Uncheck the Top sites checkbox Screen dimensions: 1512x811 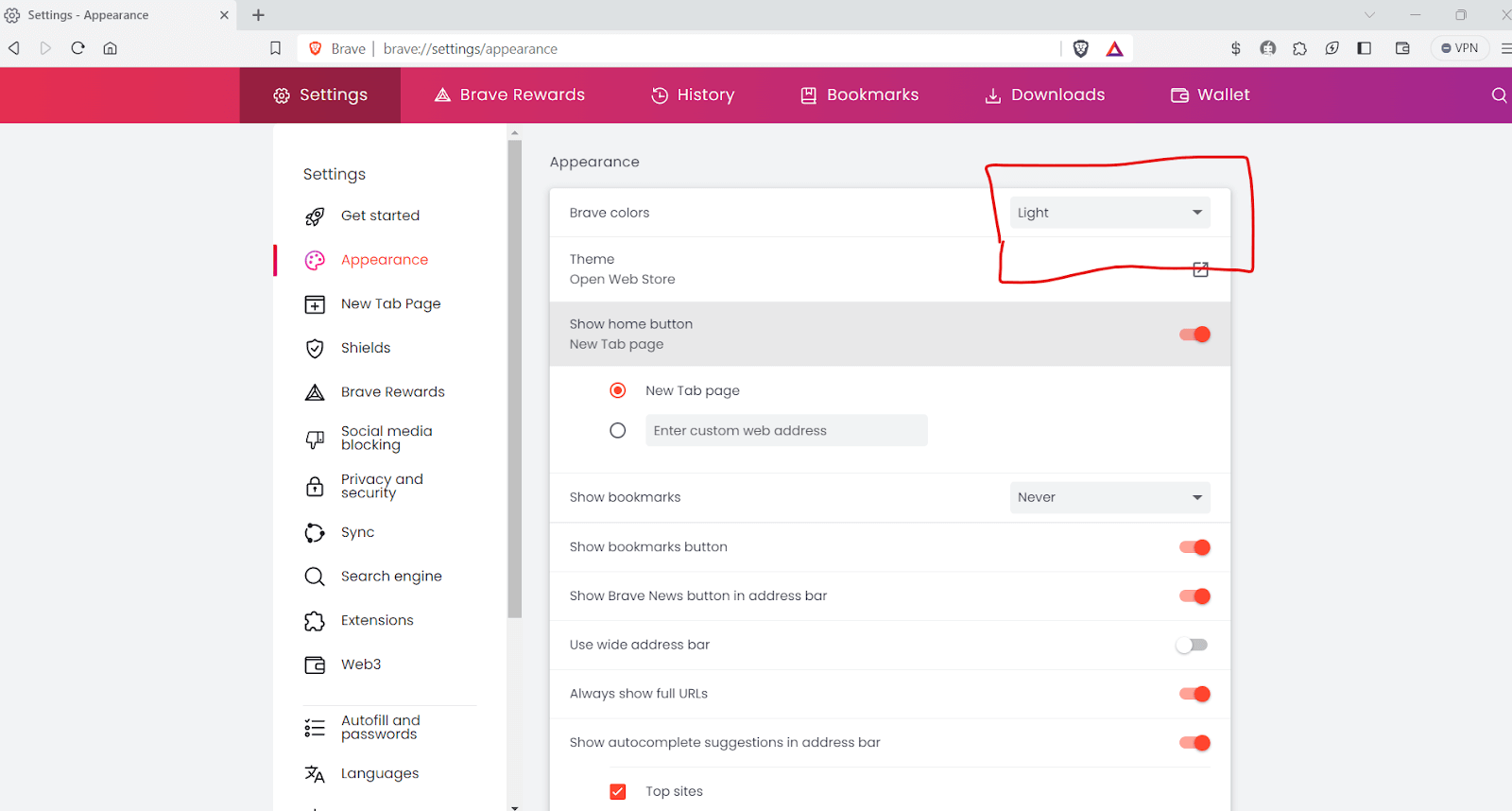click(x=618, y=791)
